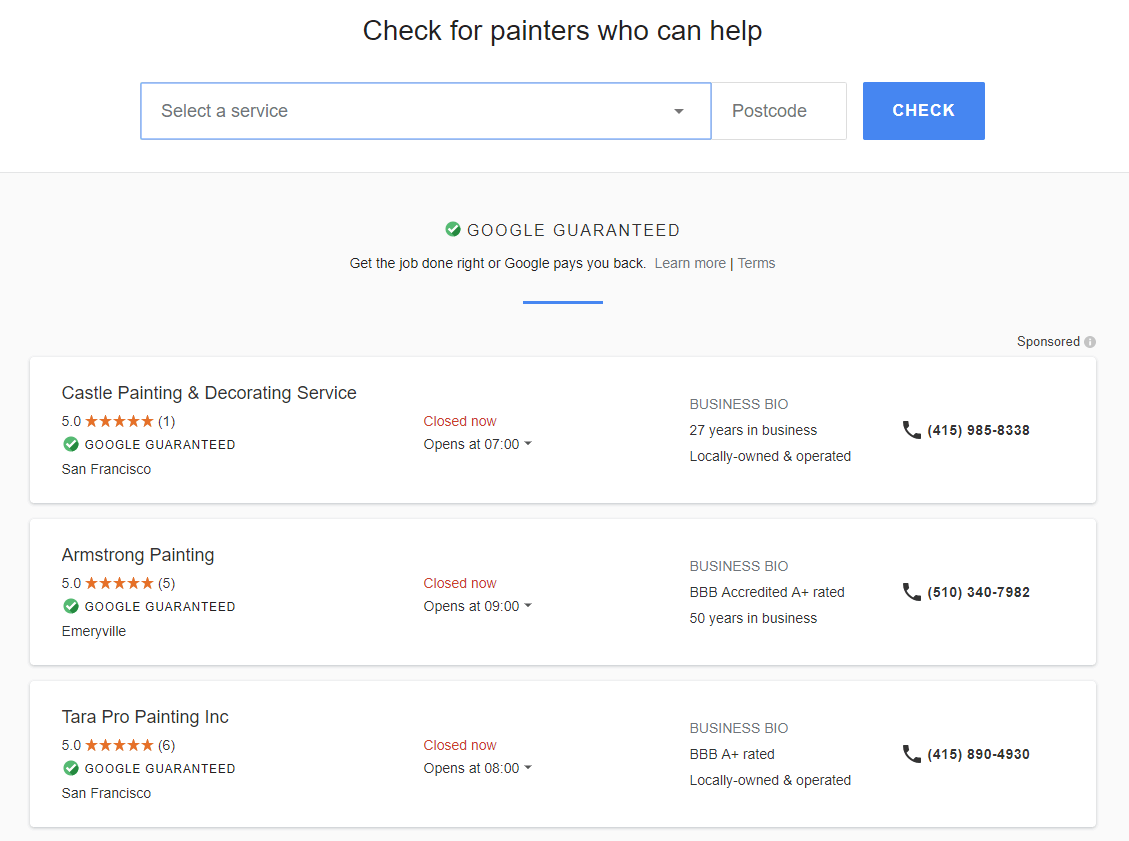Click Castle Painting's star rating

click(x=120, y=421)
